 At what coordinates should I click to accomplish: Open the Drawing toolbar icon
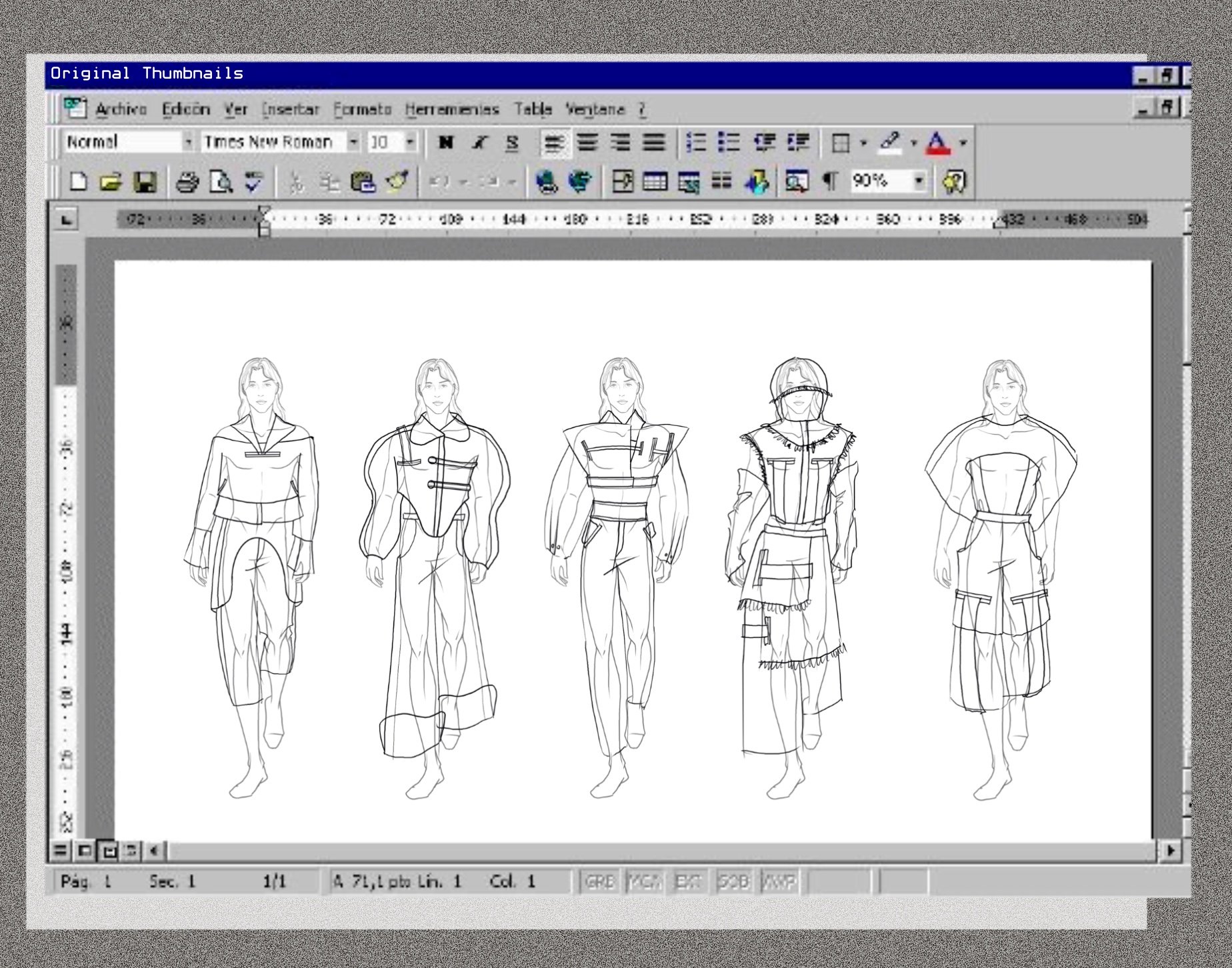[x=756, y=181]
